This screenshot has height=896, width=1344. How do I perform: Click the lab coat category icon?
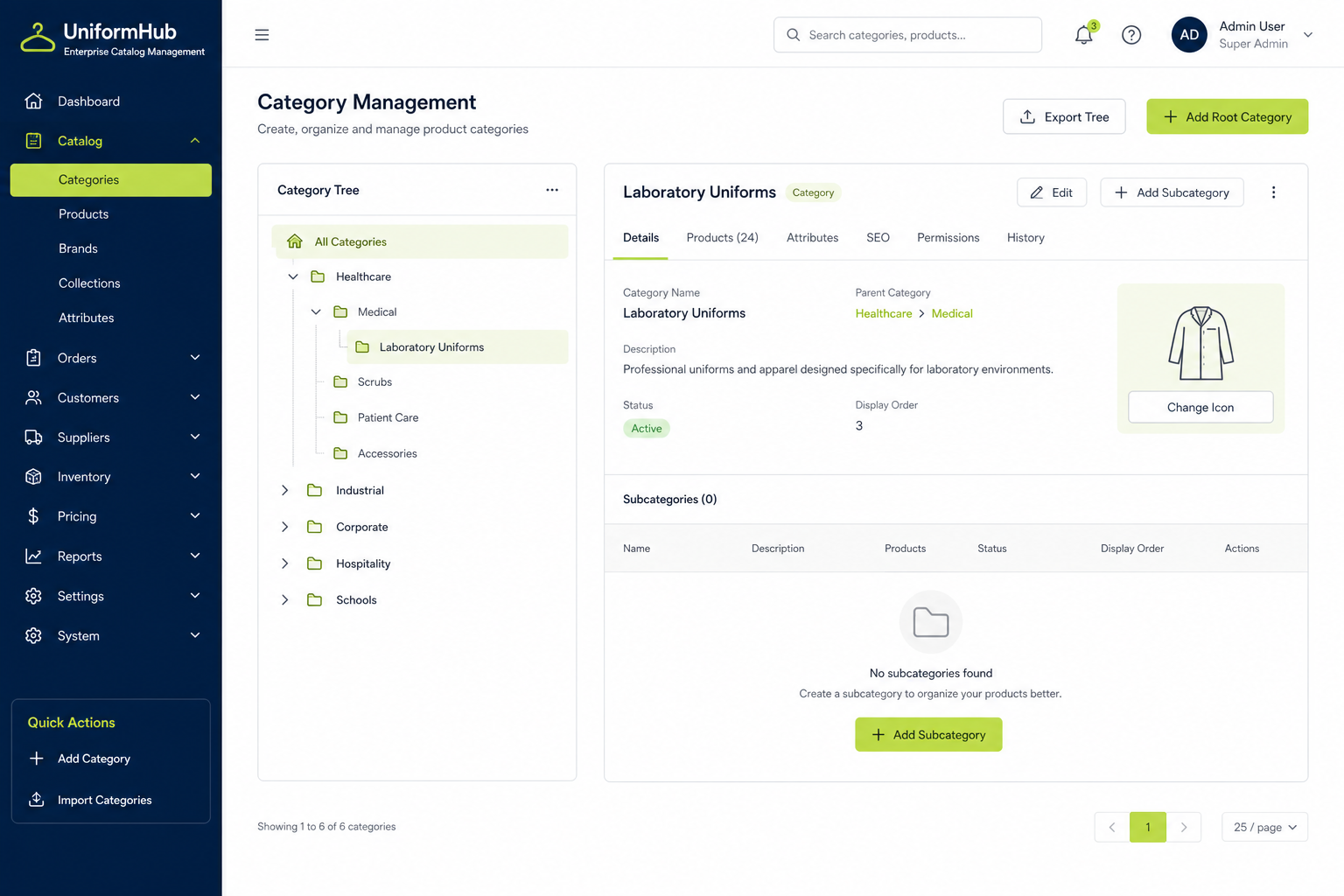1200,342
